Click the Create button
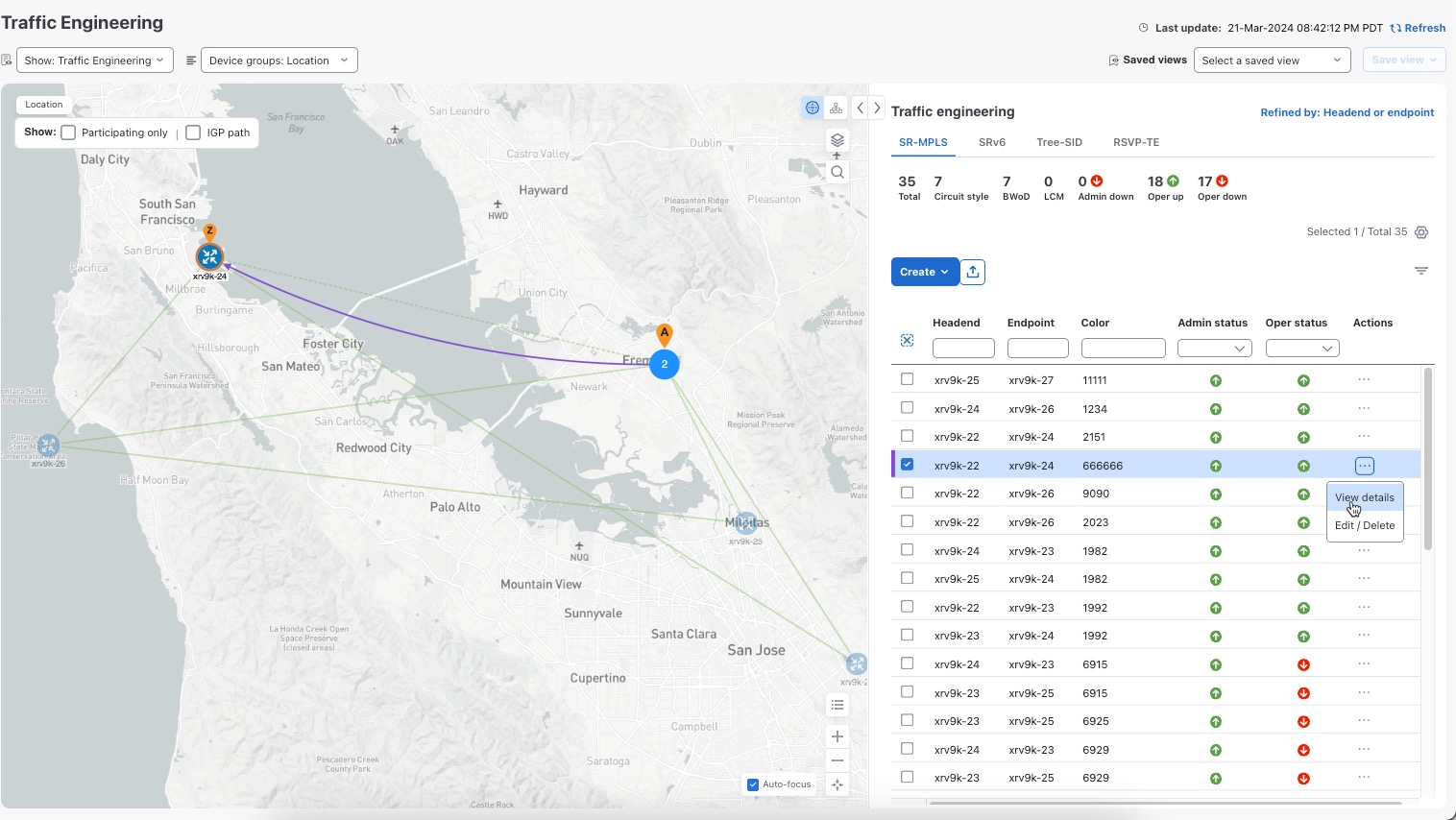The image size is (1456, 820). 925,272
